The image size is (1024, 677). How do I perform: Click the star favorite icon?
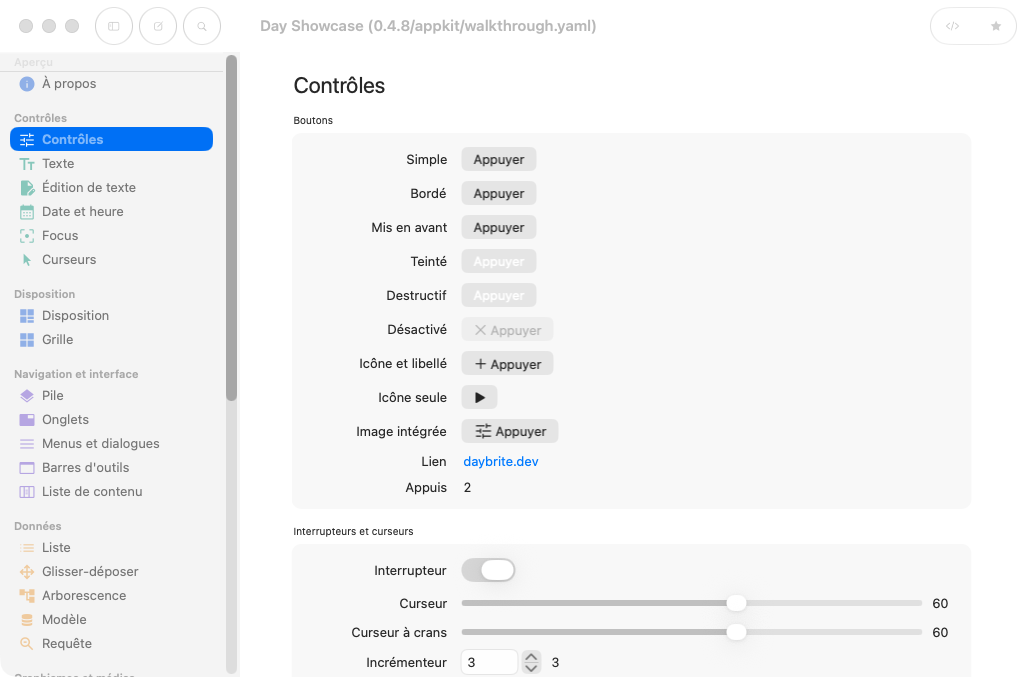[x=995, y=26]
